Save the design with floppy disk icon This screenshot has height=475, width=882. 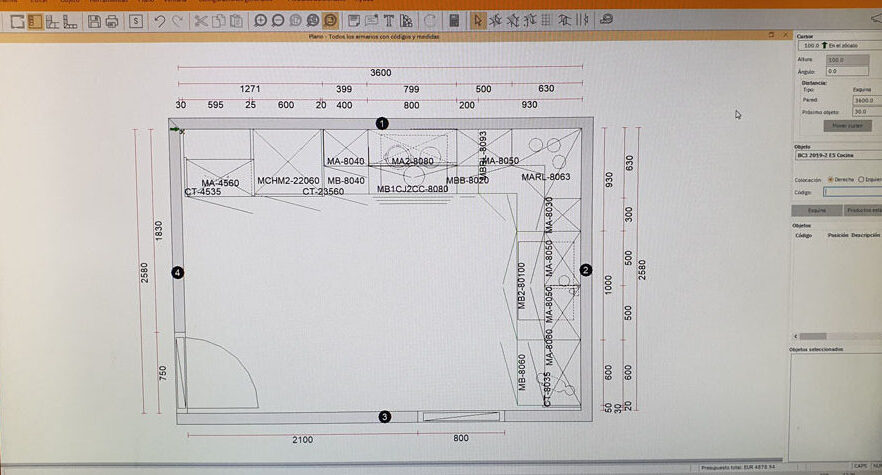(x=94, y=21)
